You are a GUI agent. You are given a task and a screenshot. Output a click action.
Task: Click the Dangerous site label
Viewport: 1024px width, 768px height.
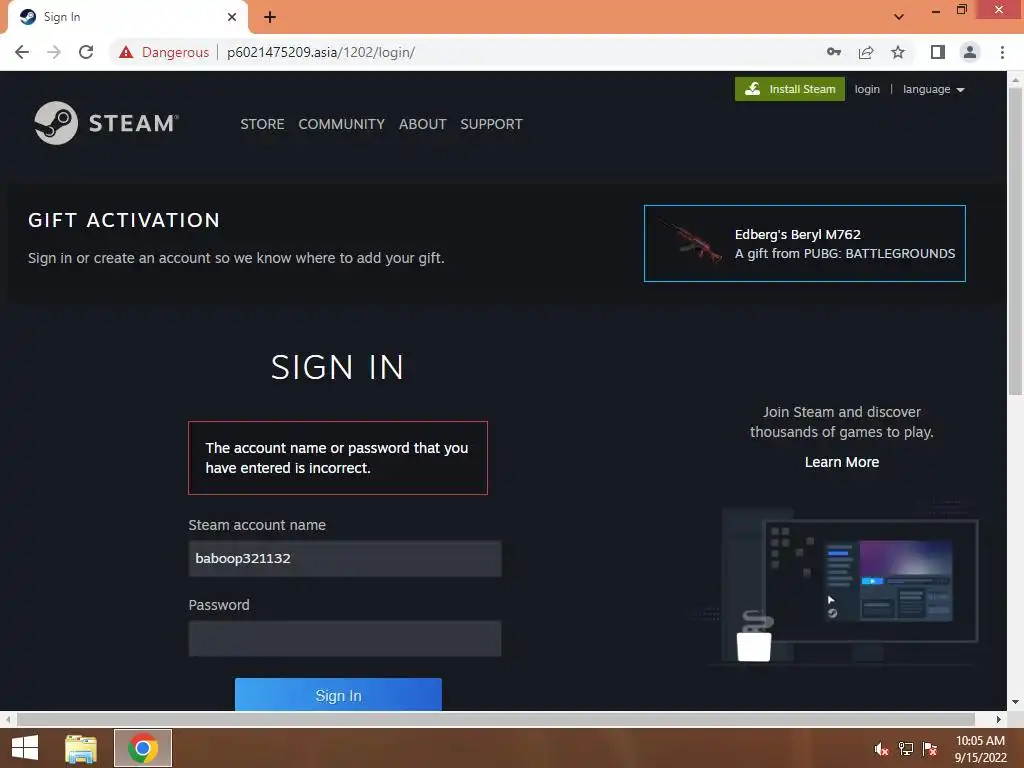click(175, 52)
